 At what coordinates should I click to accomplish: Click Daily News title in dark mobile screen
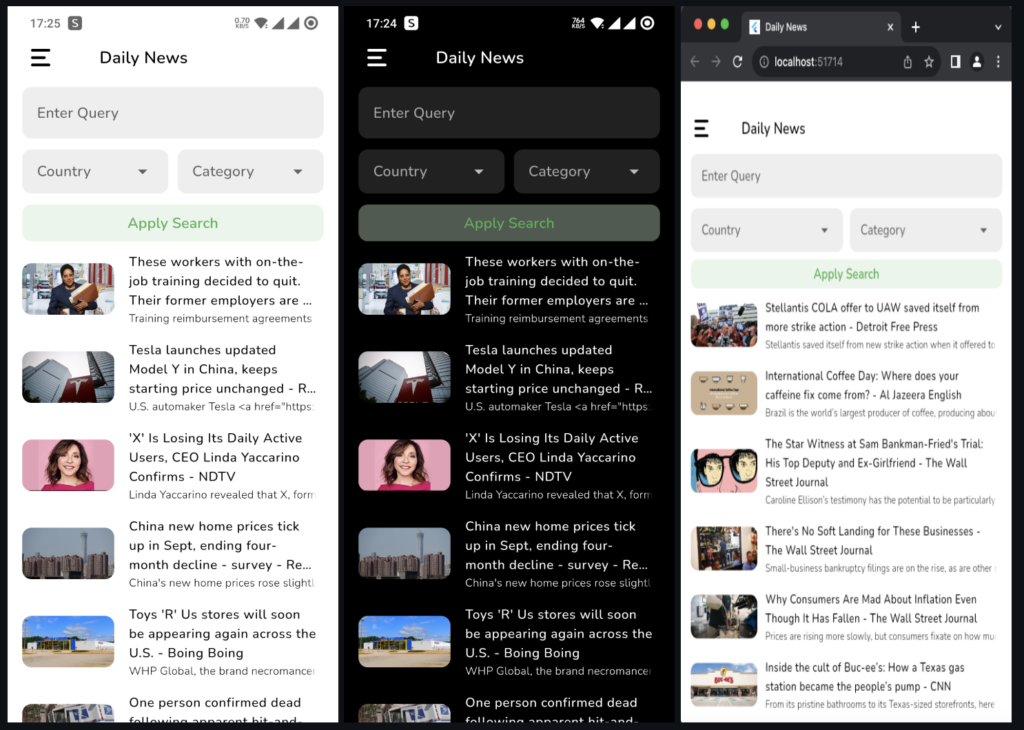pos(479,57)
